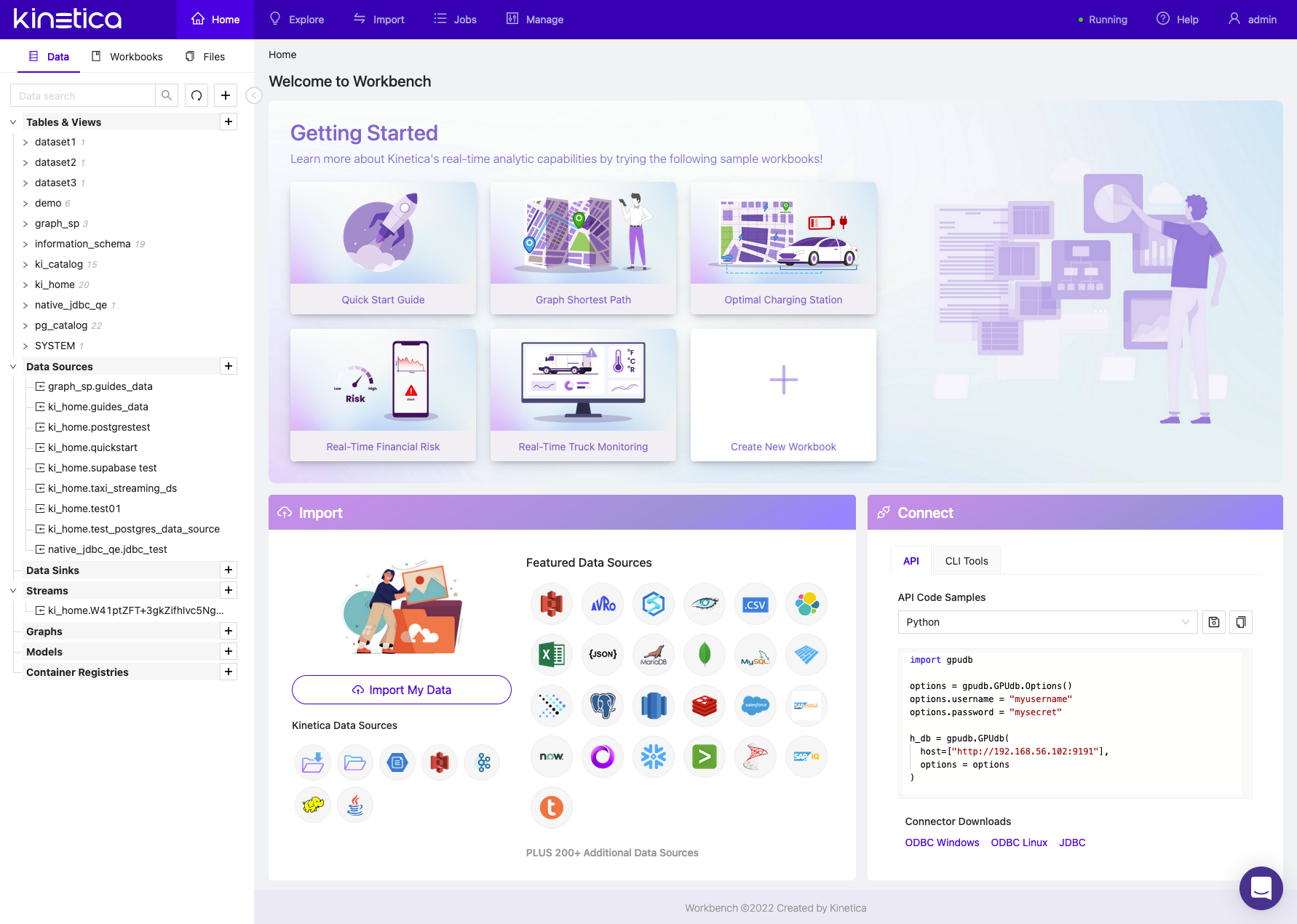Collapse the Streams section
Screen dimensions: 1297x924
point(13,591)
